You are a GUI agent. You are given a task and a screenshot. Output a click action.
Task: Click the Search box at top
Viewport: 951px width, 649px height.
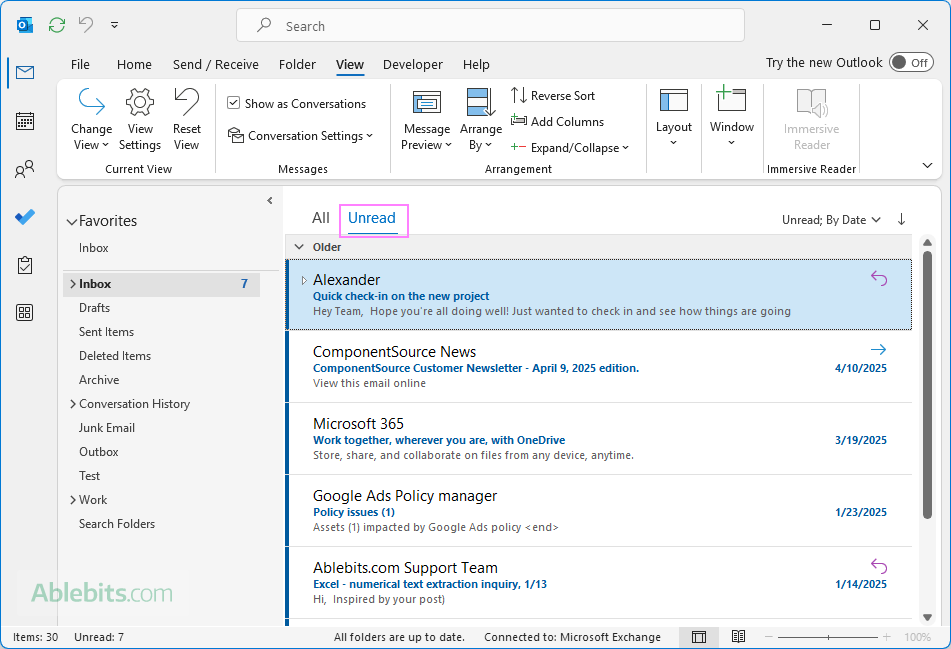[490, 26]
